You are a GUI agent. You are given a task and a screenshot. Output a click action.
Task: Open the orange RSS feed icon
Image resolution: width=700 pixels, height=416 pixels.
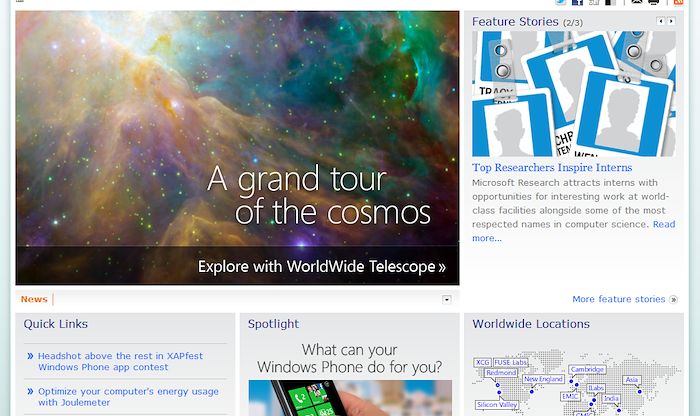tap(678, 2)
